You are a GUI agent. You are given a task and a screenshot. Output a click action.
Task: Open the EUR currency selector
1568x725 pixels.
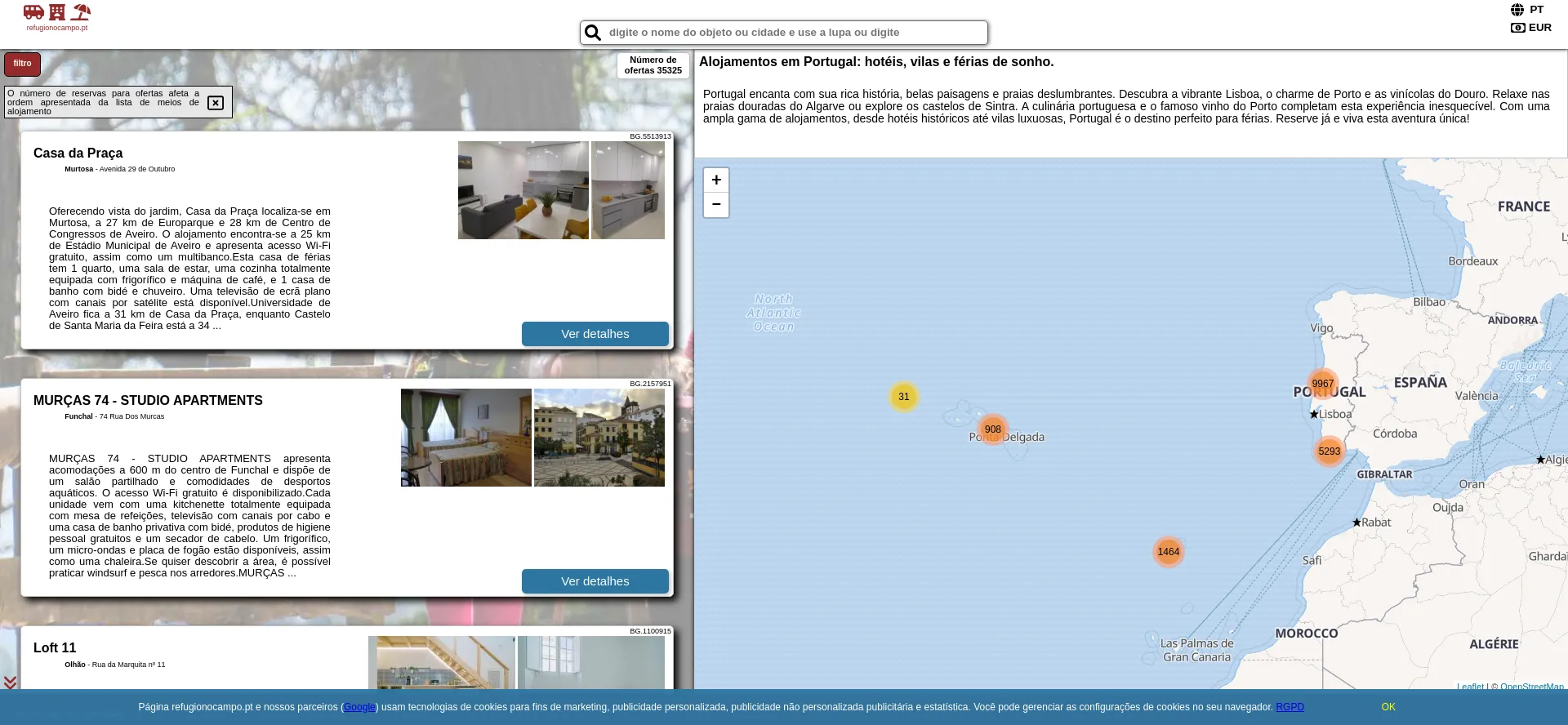click(x=1530, y=28)
